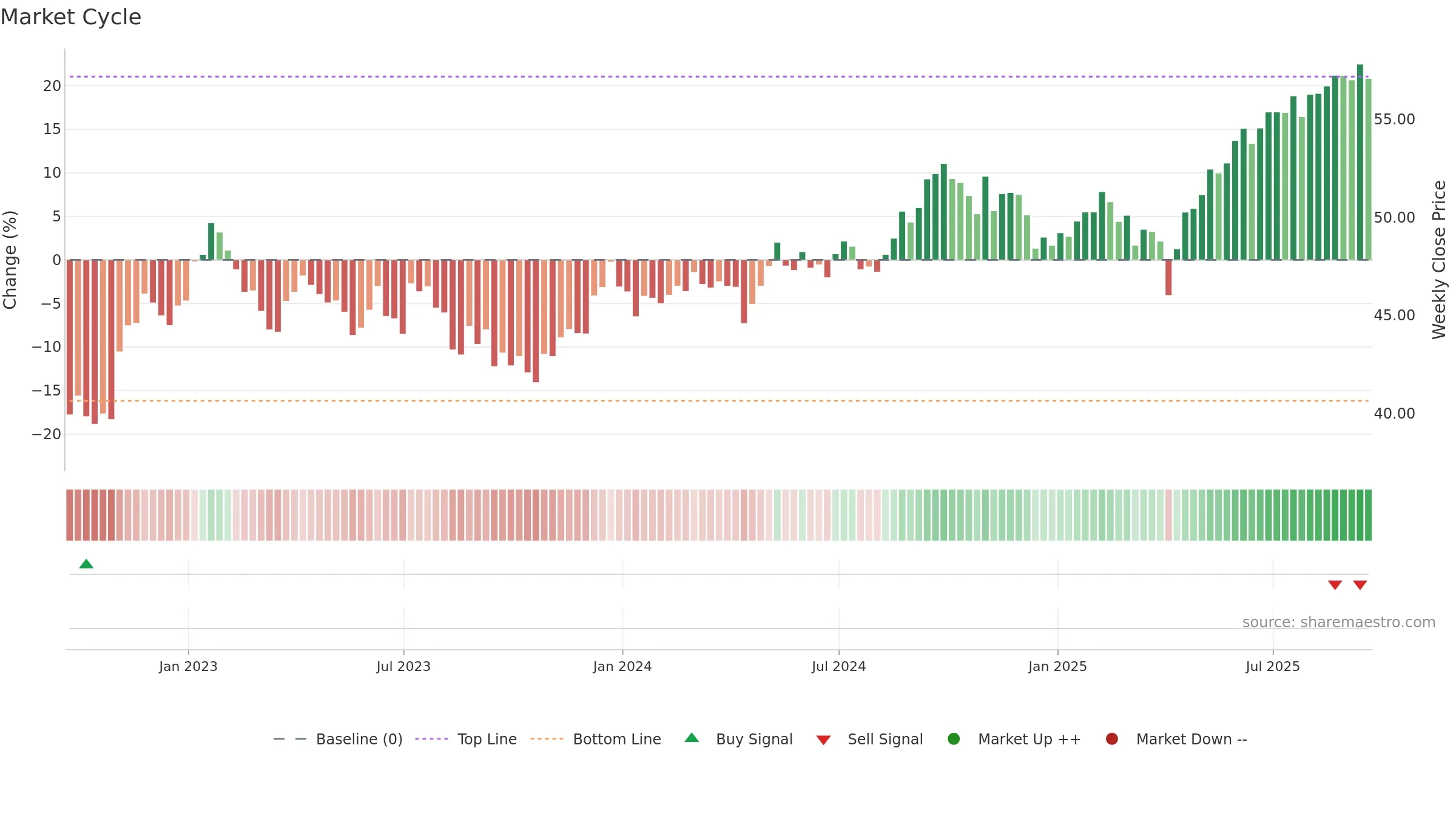1456x819 pixels.
Task: Click the Buy Signal legend entry
Action: [738, 739]
